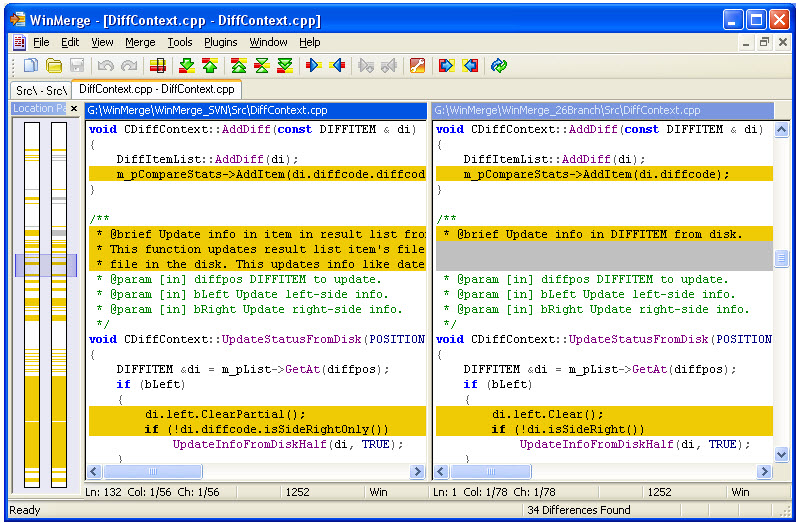This screenshot has height=523, width=796.
Task: Jump to Next Difference green down arrow
Action: point(187,66)
